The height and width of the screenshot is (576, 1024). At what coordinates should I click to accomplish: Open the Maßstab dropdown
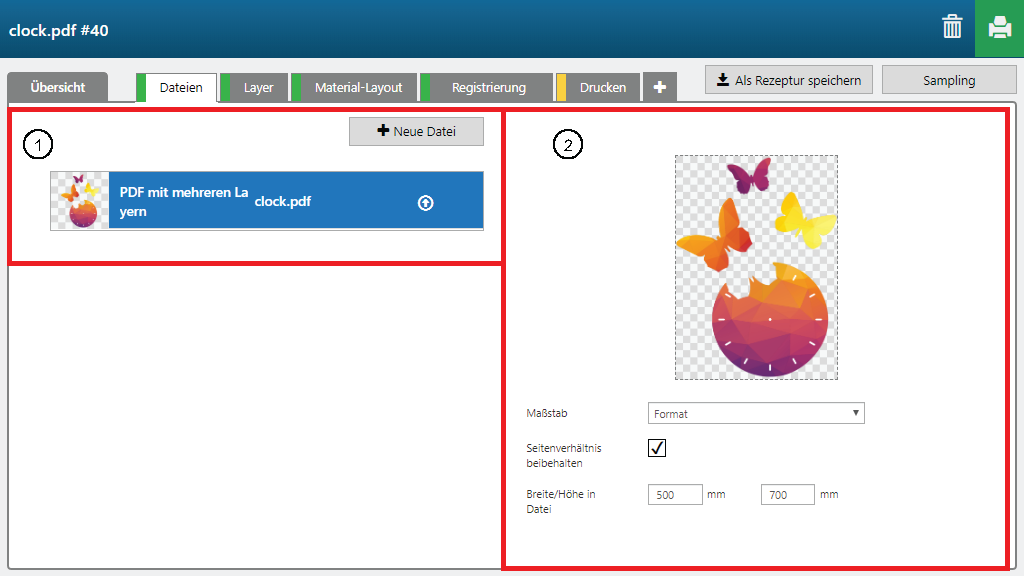click(x=756, y=413)
